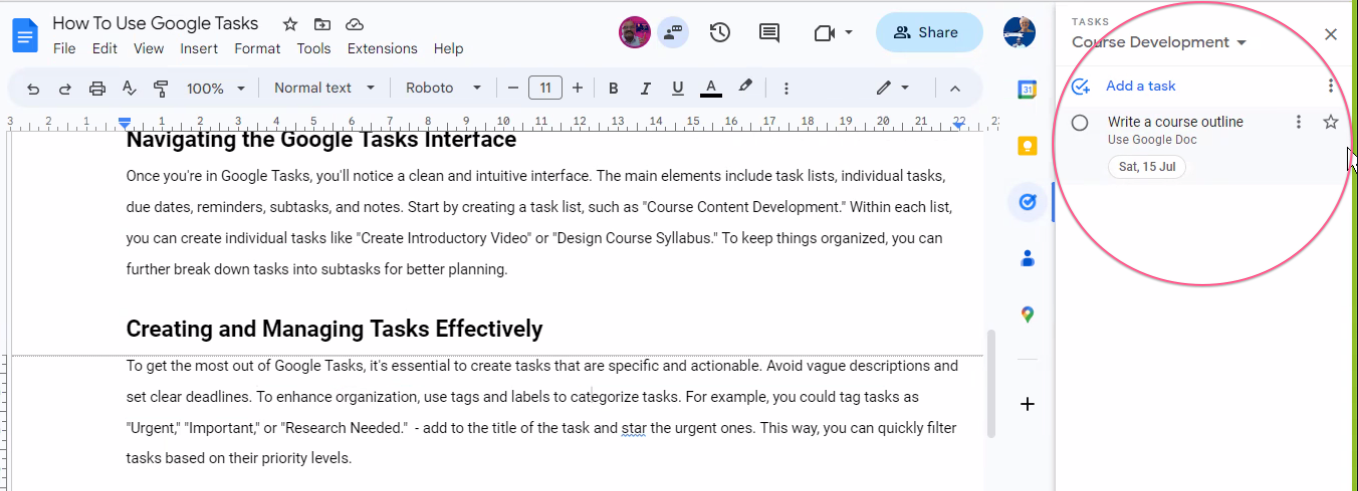Open the highlight color tool
Viewport: 1358px width, 491px height.
pos(745,88)
